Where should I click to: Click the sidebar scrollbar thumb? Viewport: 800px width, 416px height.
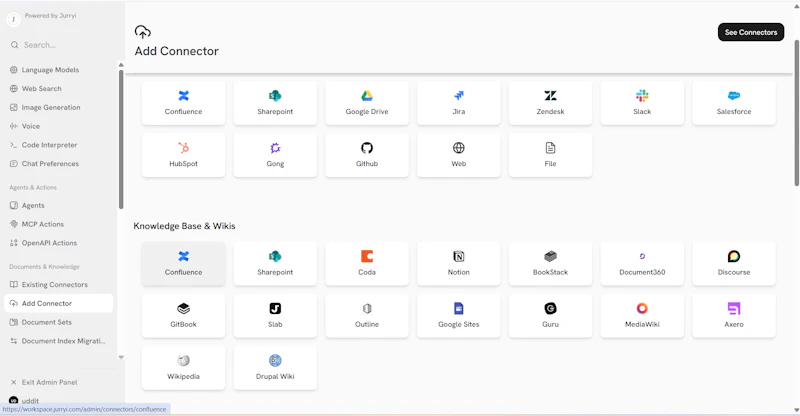(x=121, y=139)
